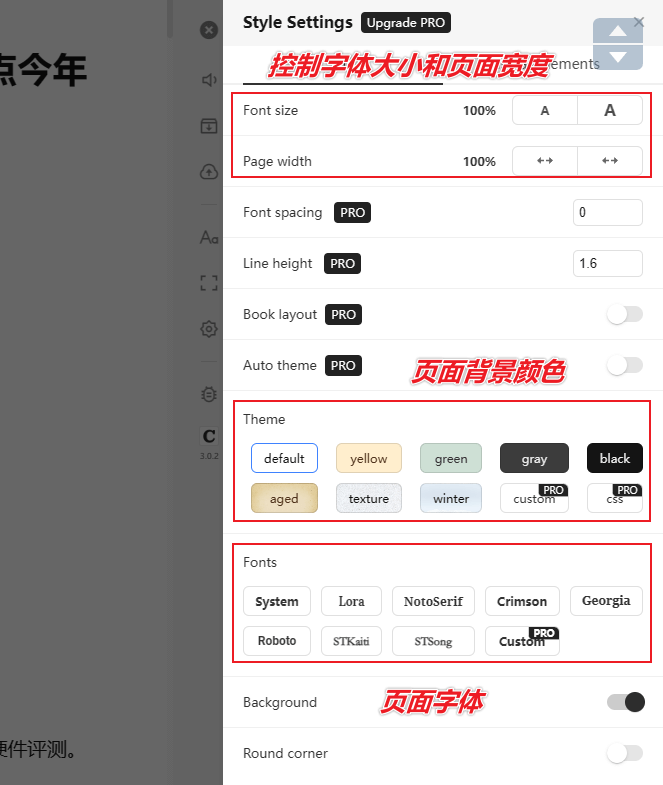Click the Style Settings title
Viewport: 663px width, 785px height.
[297, 23]
